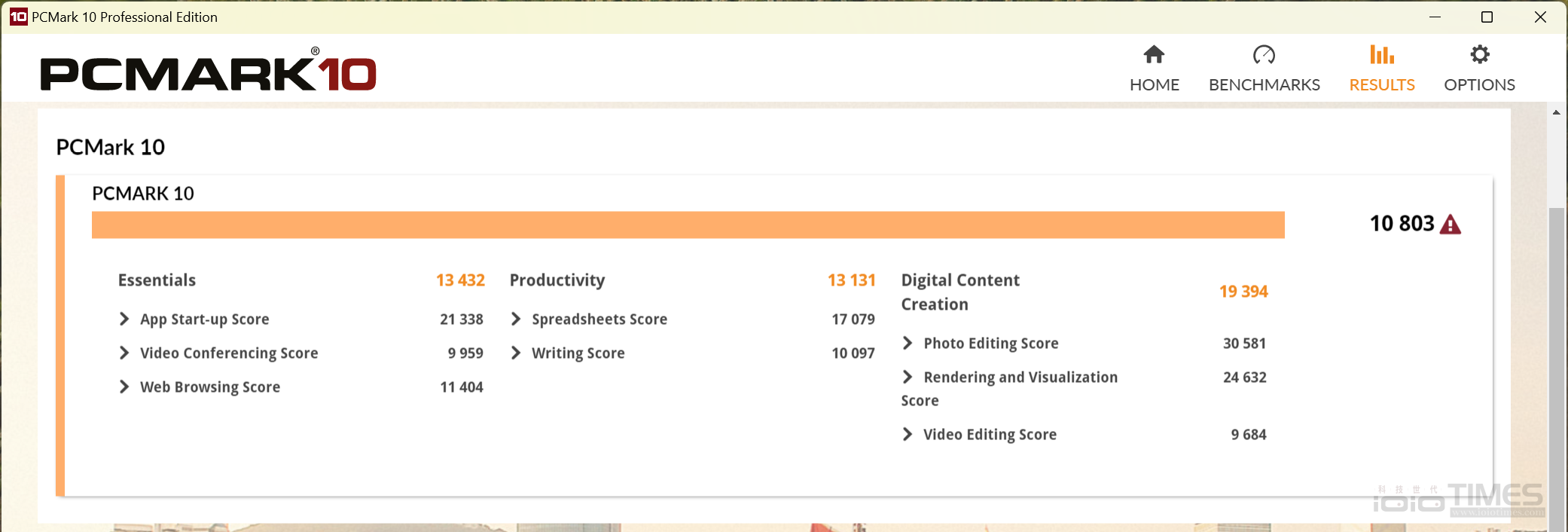Viewport: 1568px width, 532px height.
Task: Switch to the BENCHMARKS tab label
Action: click(1264, 84)
